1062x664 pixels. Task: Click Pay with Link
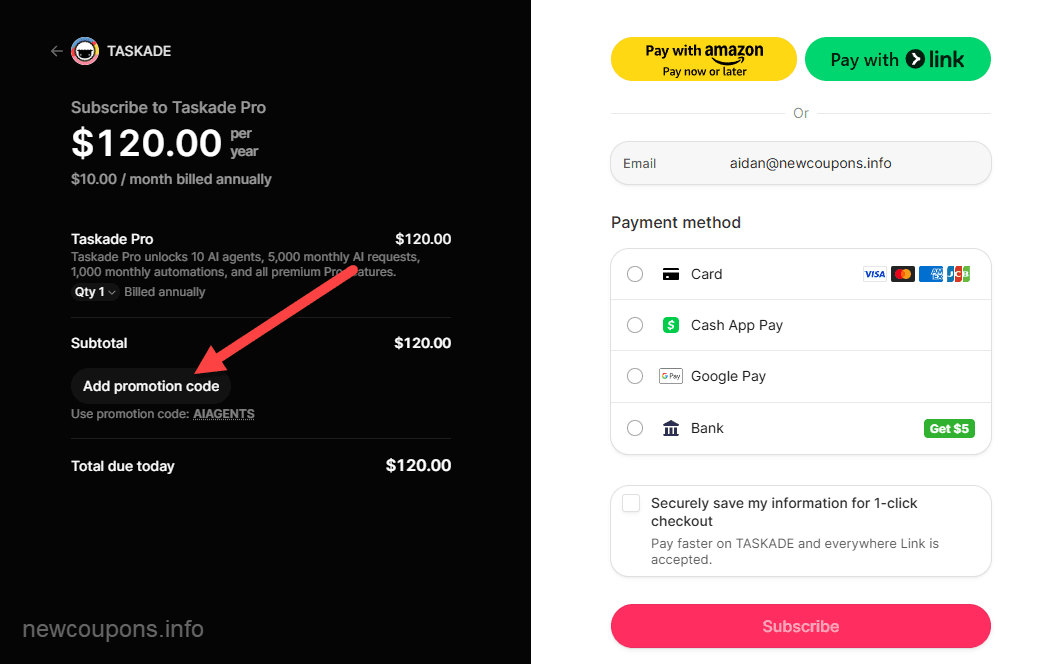point(897,59)
